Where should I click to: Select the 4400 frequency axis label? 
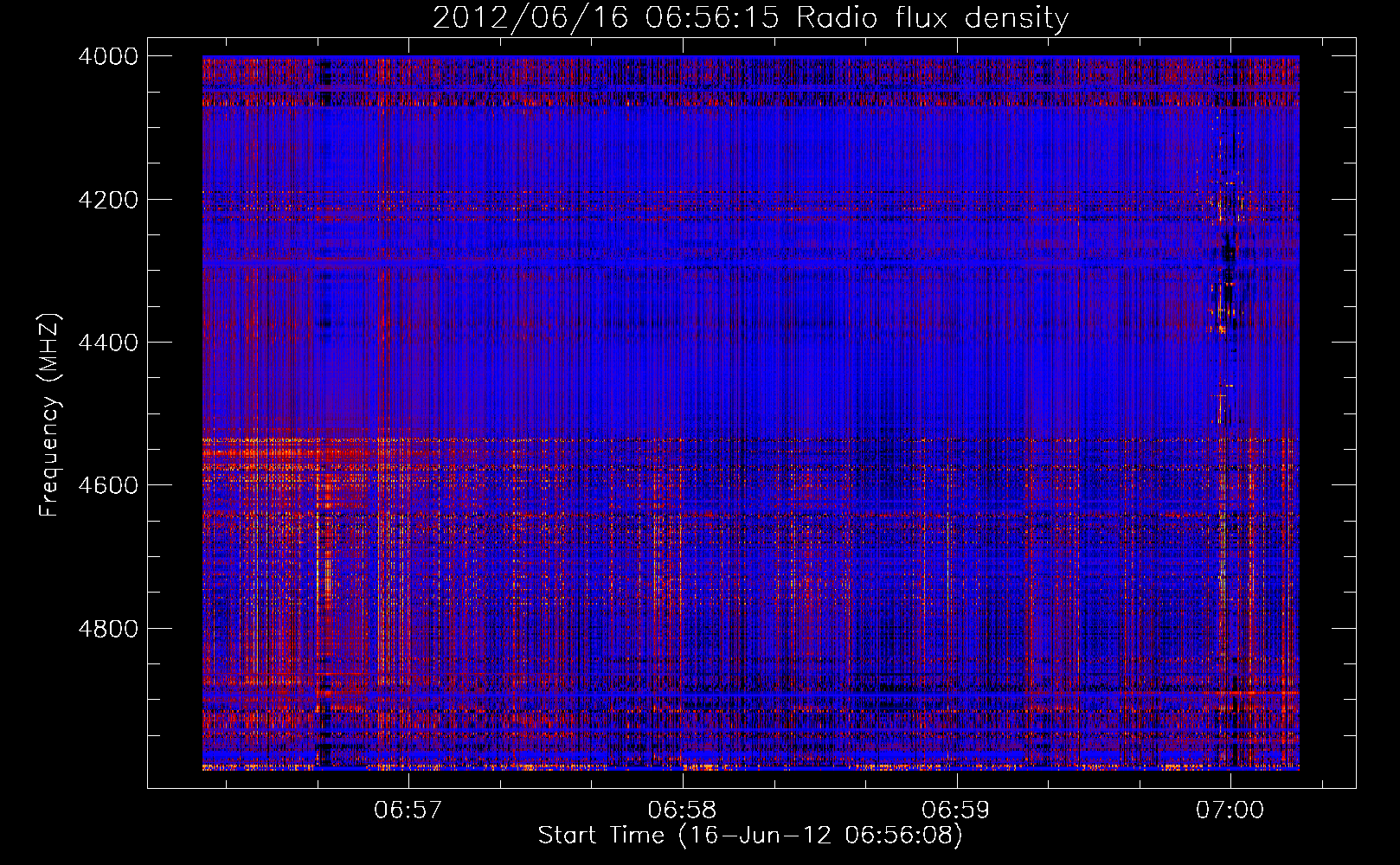click(107, 343)
